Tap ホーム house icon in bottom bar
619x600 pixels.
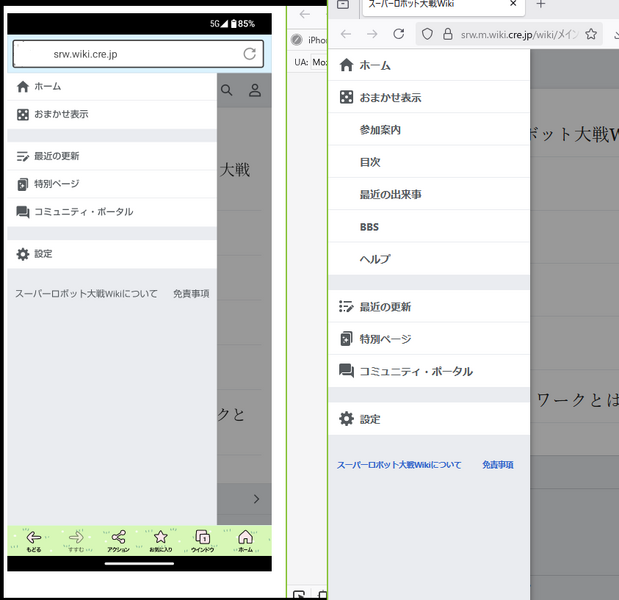[x=245, y=540]
